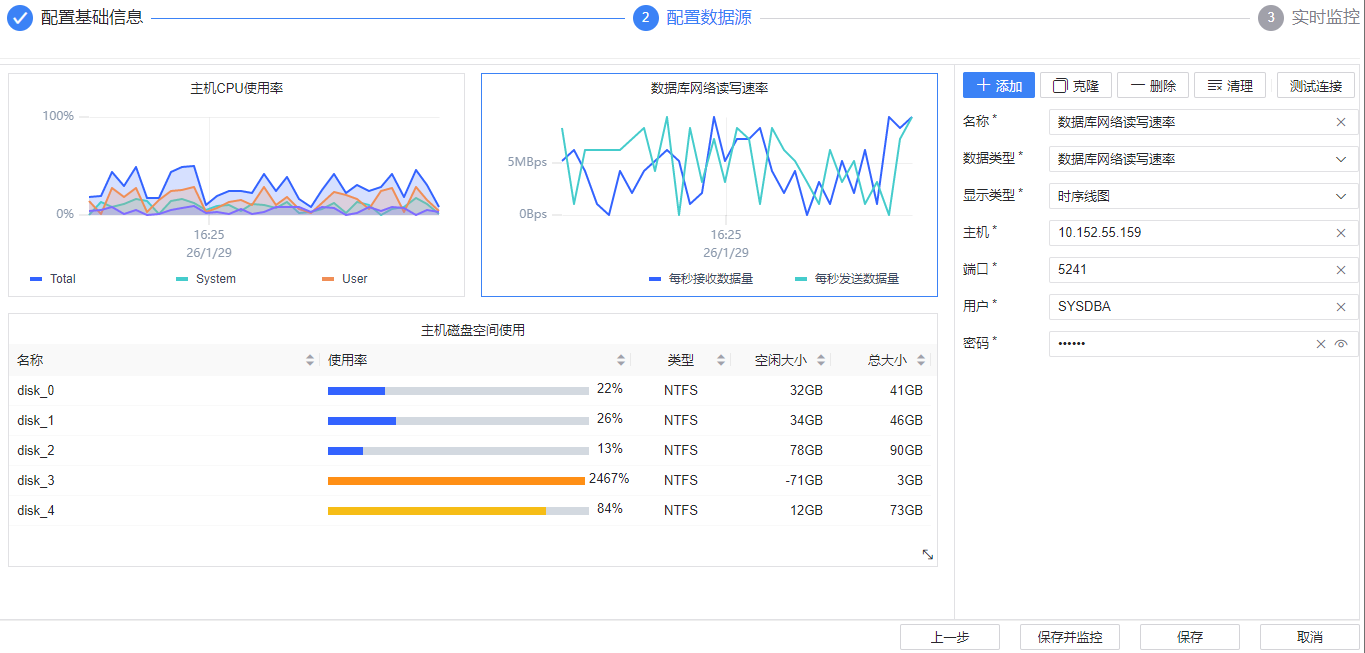Select the 数据库网络读写速率 chart panel
The height and width of the screenshot is (653, 1365).
pos(709,185)
